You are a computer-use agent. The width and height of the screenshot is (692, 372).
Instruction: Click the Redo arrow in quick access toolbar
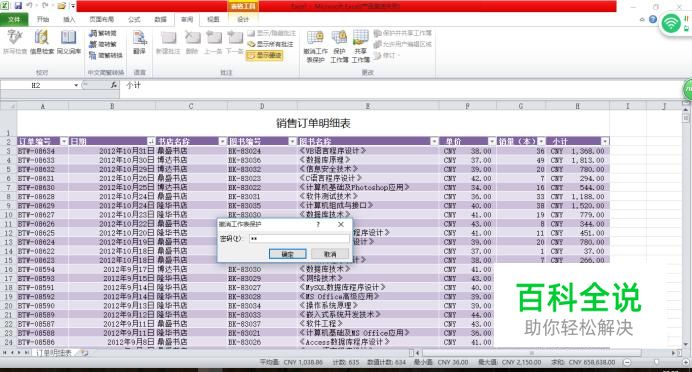tap(45, 6)
